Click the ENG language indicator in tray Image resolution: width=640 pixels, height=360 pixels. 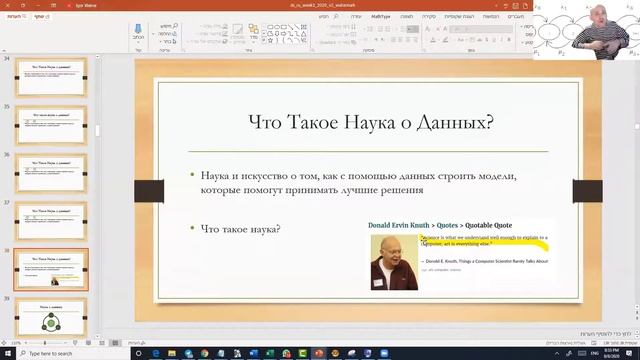tap(595, 353)
